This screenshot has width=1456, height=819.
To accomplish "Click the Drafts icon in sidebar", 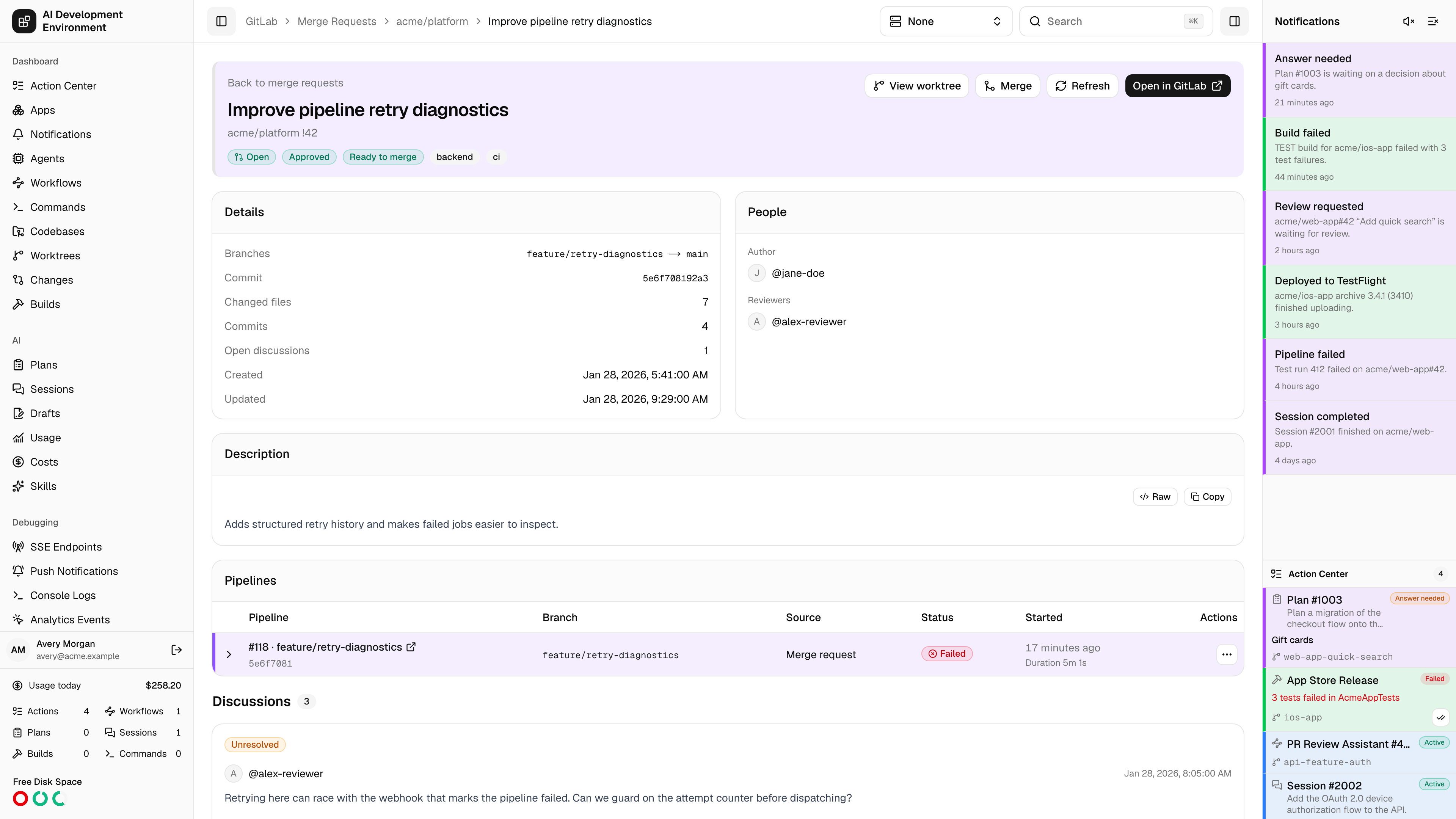I will (x=18, y=414).
